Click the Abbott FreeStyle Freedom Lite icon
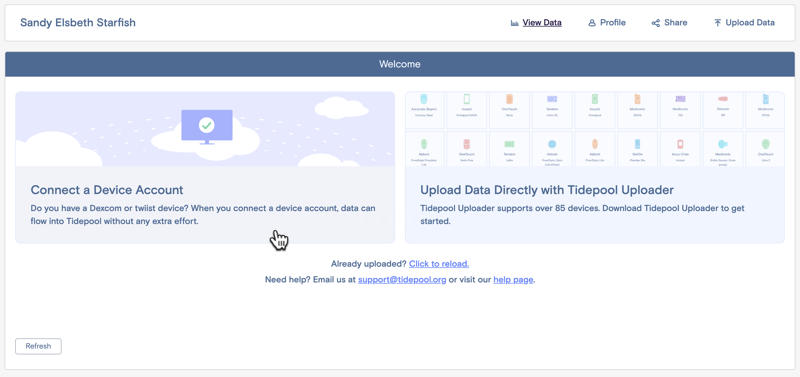This screenshot has height=377, width=800. coord(424,144)
